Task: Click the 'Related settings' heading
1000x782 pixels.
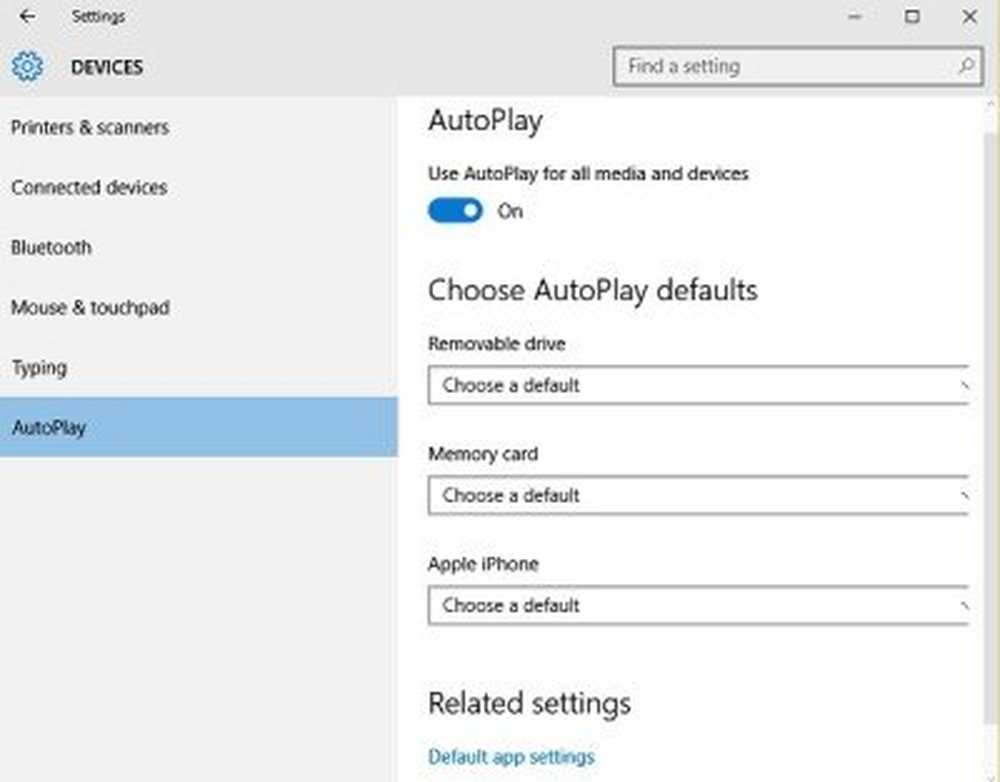Action: 529,704
